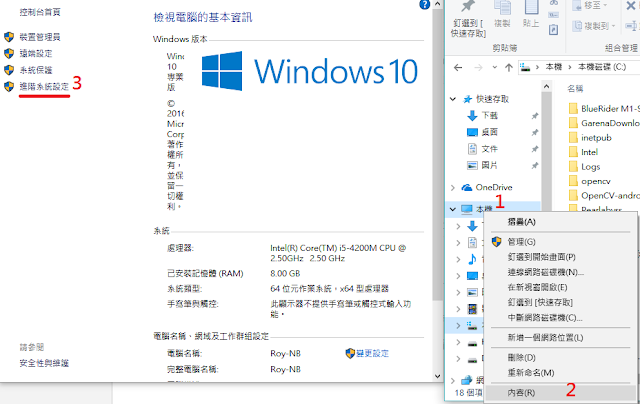Select 桌面 under Quick access
Viewport: 640px width, 404px height.
coord(482,132)
